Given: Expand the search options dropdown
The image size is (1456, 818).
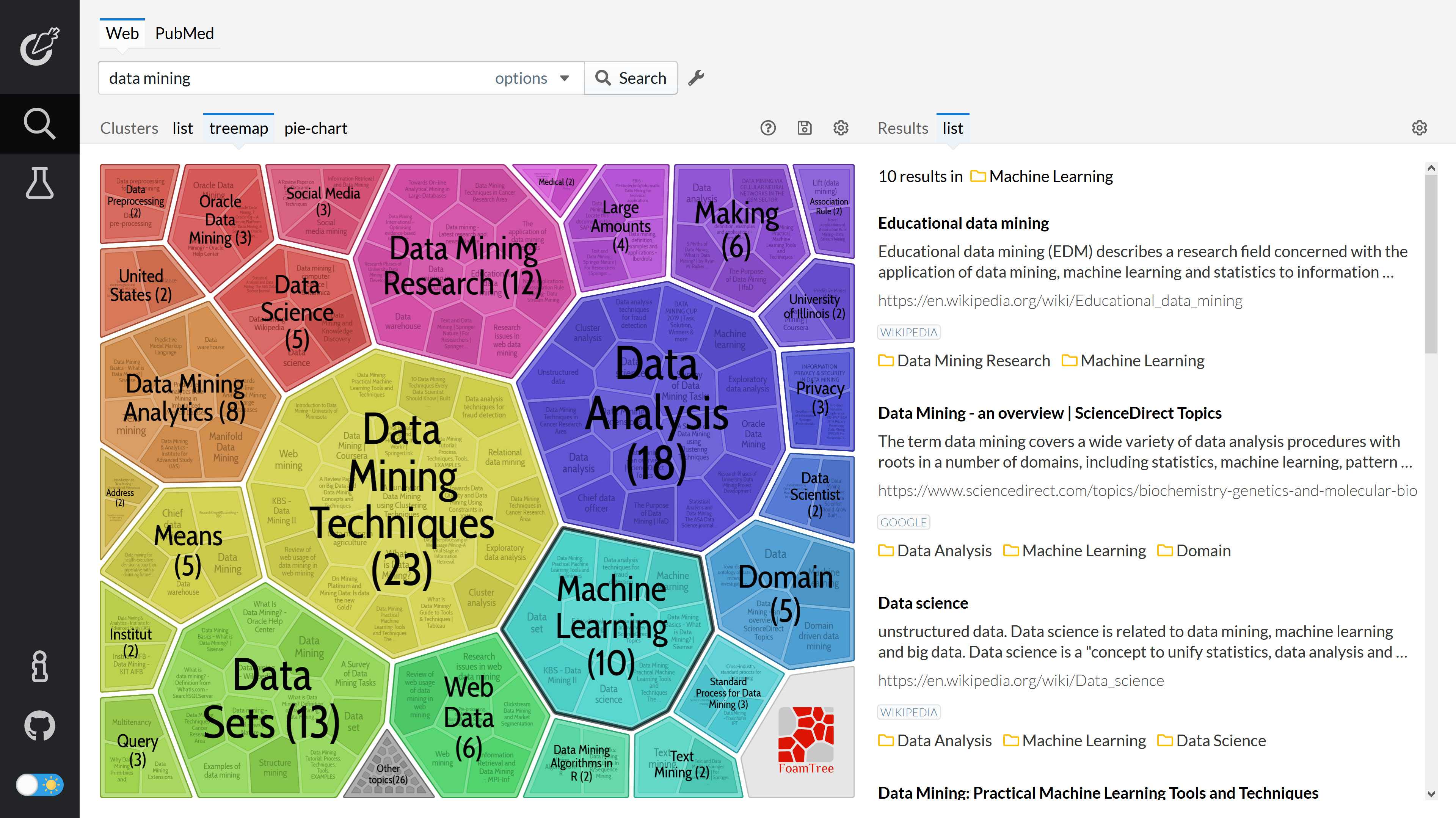Looking at the screenshot, I should [x=531, y=78].
